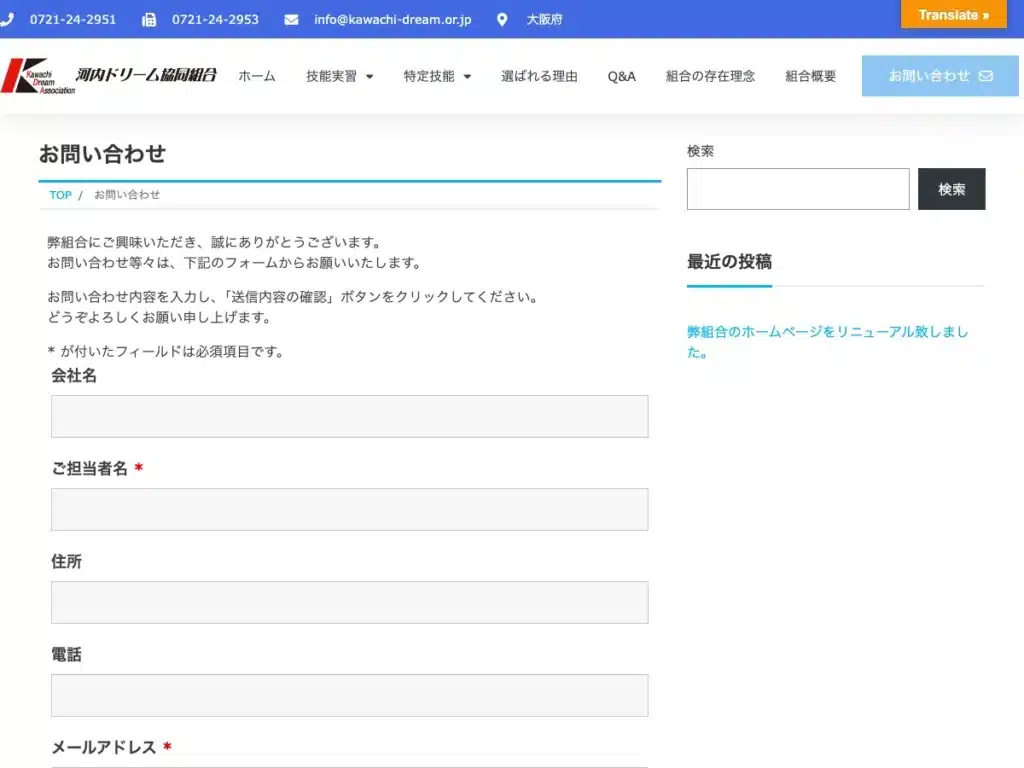This screenshot has width=1024, height=768.
Task: Click the 最近の投稿 heading
Action: pos(729,261)
